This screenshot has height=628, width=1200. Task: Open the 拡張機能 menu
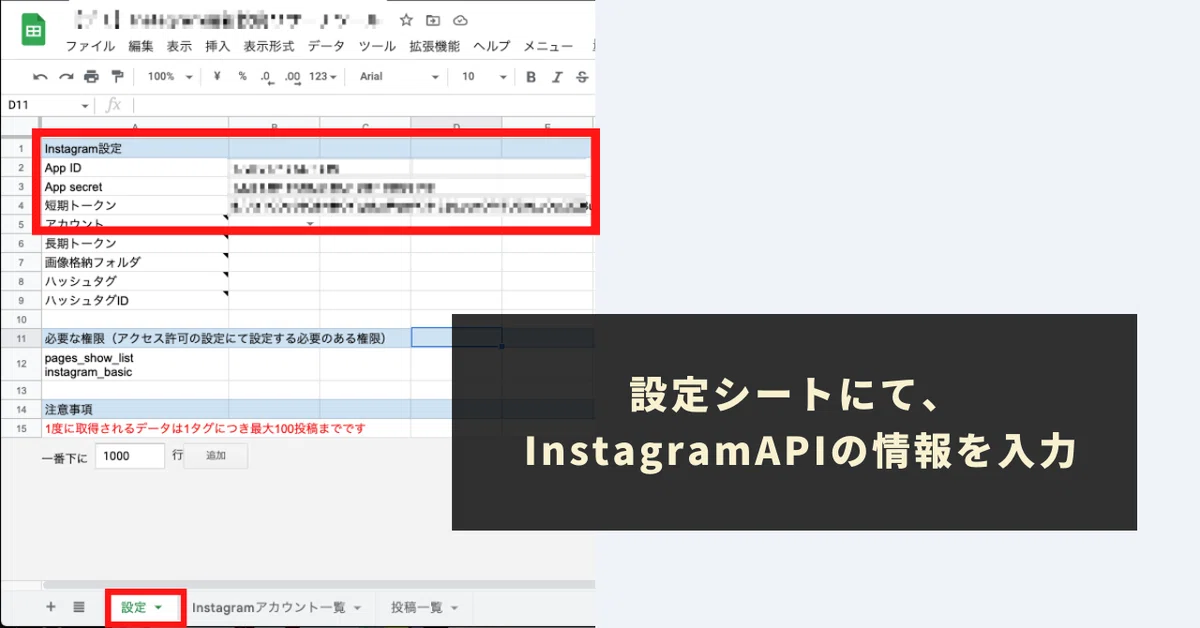435,46
